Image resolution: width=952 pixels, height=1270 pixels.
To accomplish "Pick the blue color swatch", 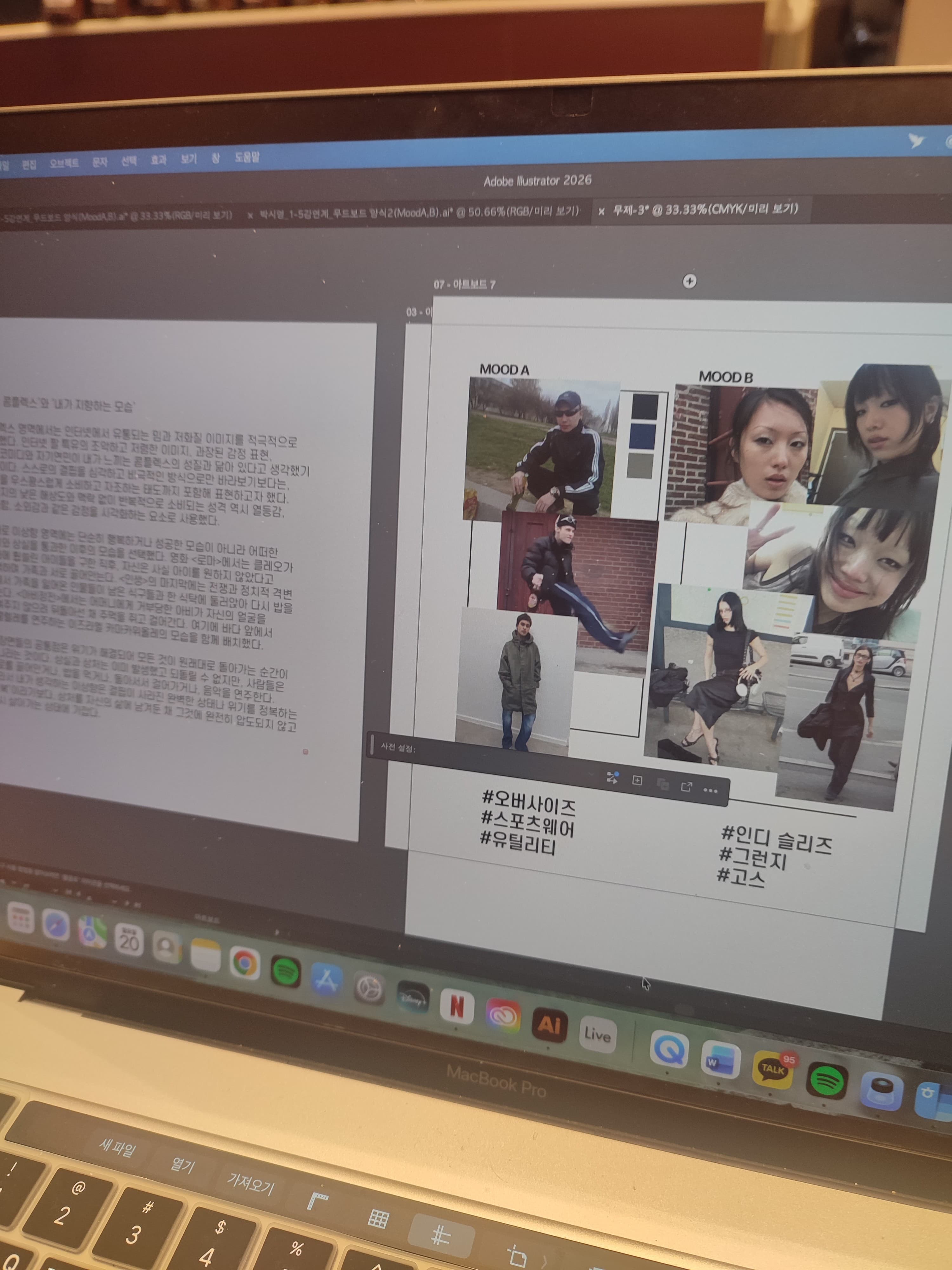I will (x=643, y=436).
